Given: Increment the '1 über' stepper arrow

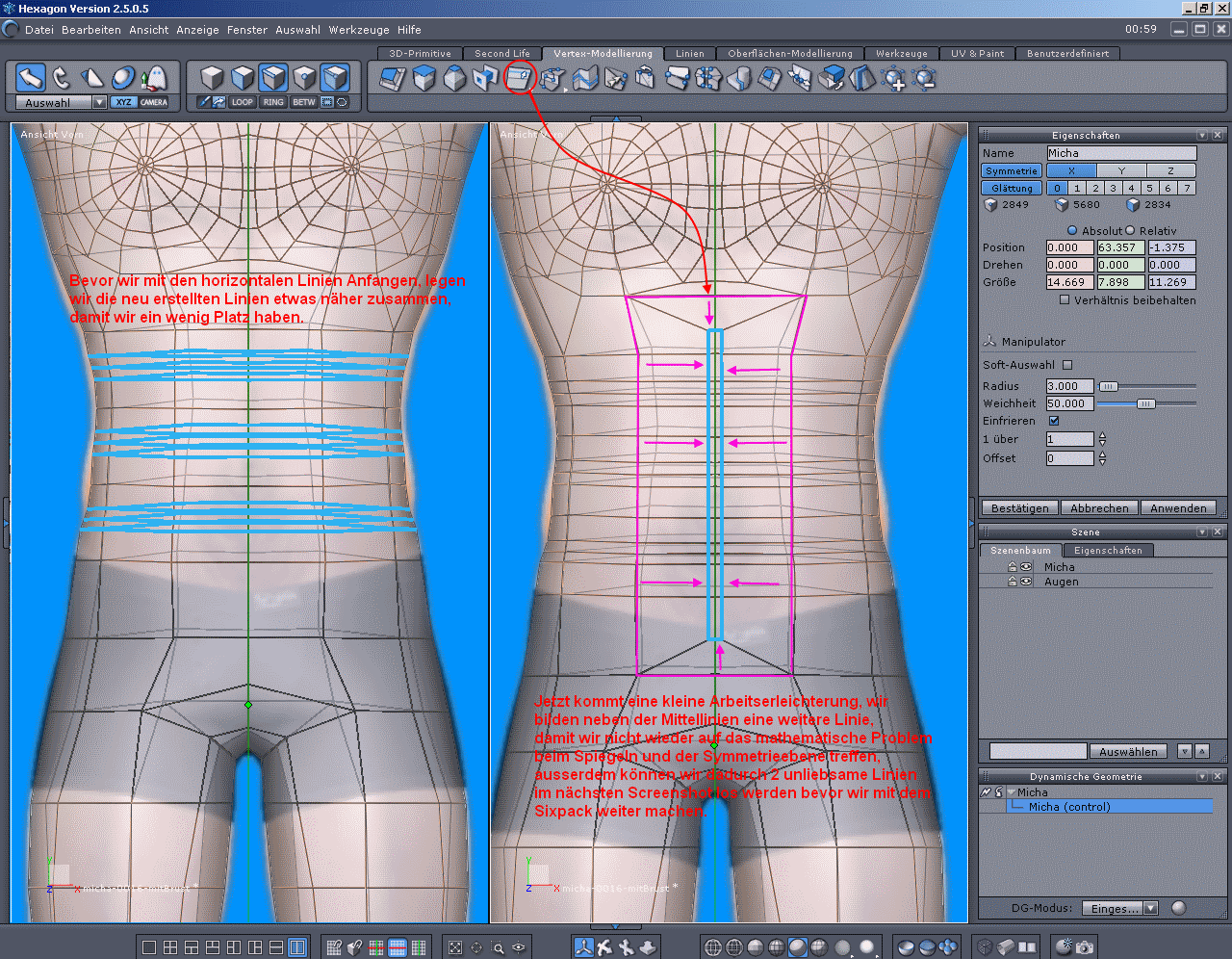Looking at the screenshot, I should 1102,435.
